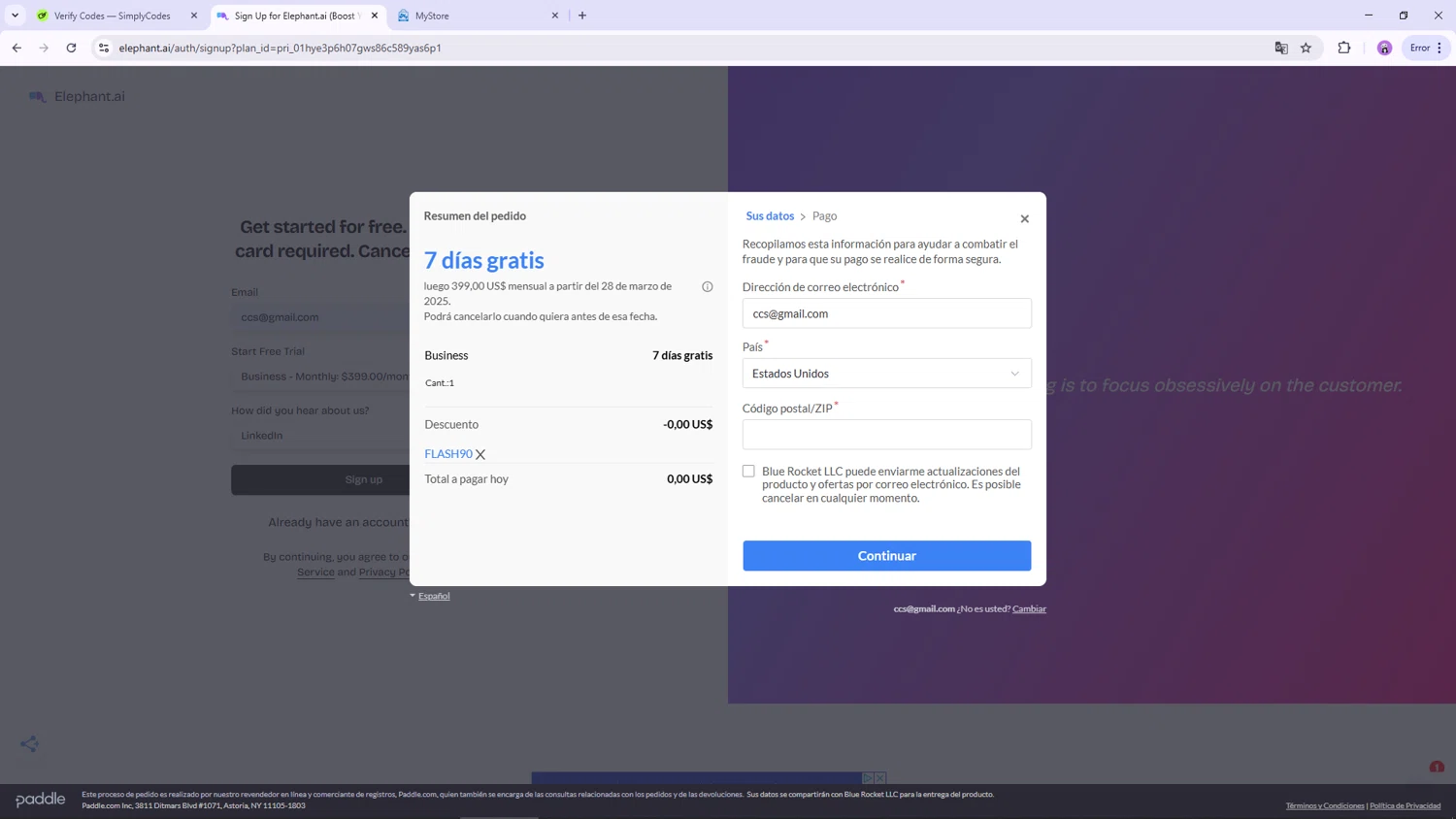
Task: Click the browser address bar URL
Action: (280, 48)
